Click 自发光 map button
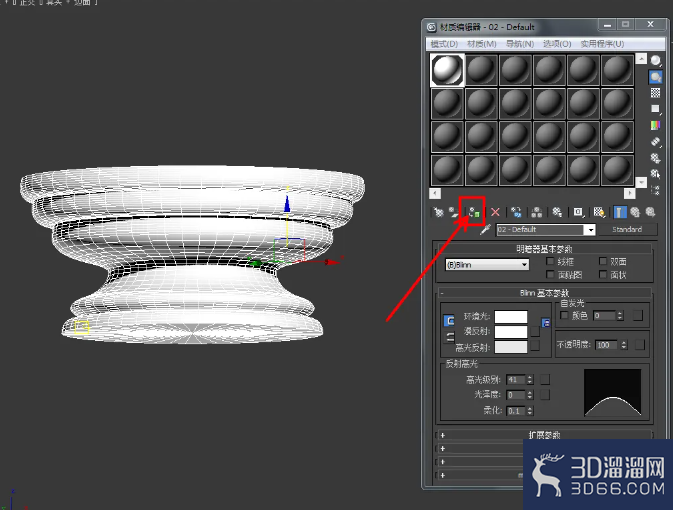673x510 pixels. tap(638, 316)
